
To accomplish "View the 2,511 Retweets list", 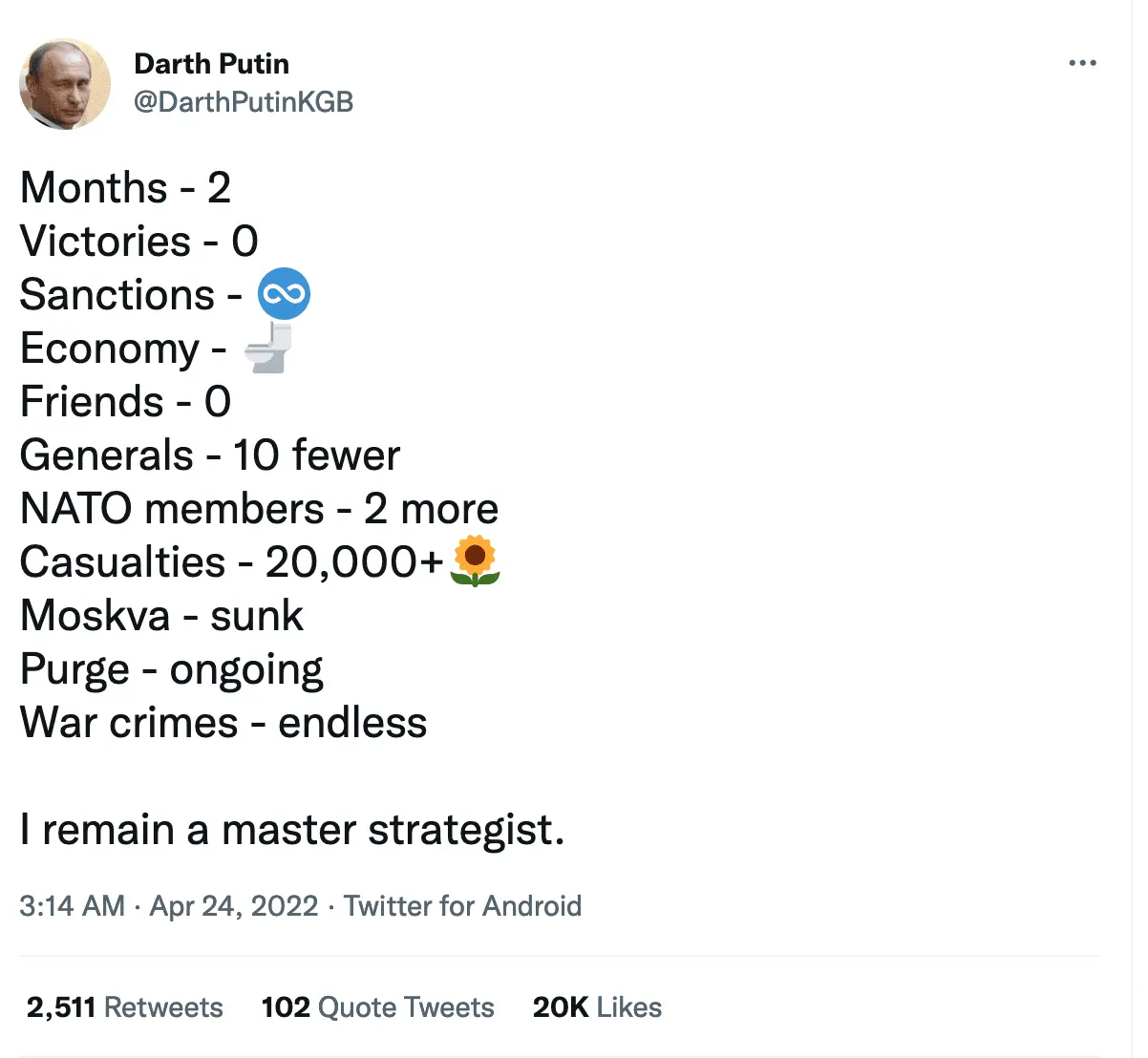I will [x=125, y=1007].
